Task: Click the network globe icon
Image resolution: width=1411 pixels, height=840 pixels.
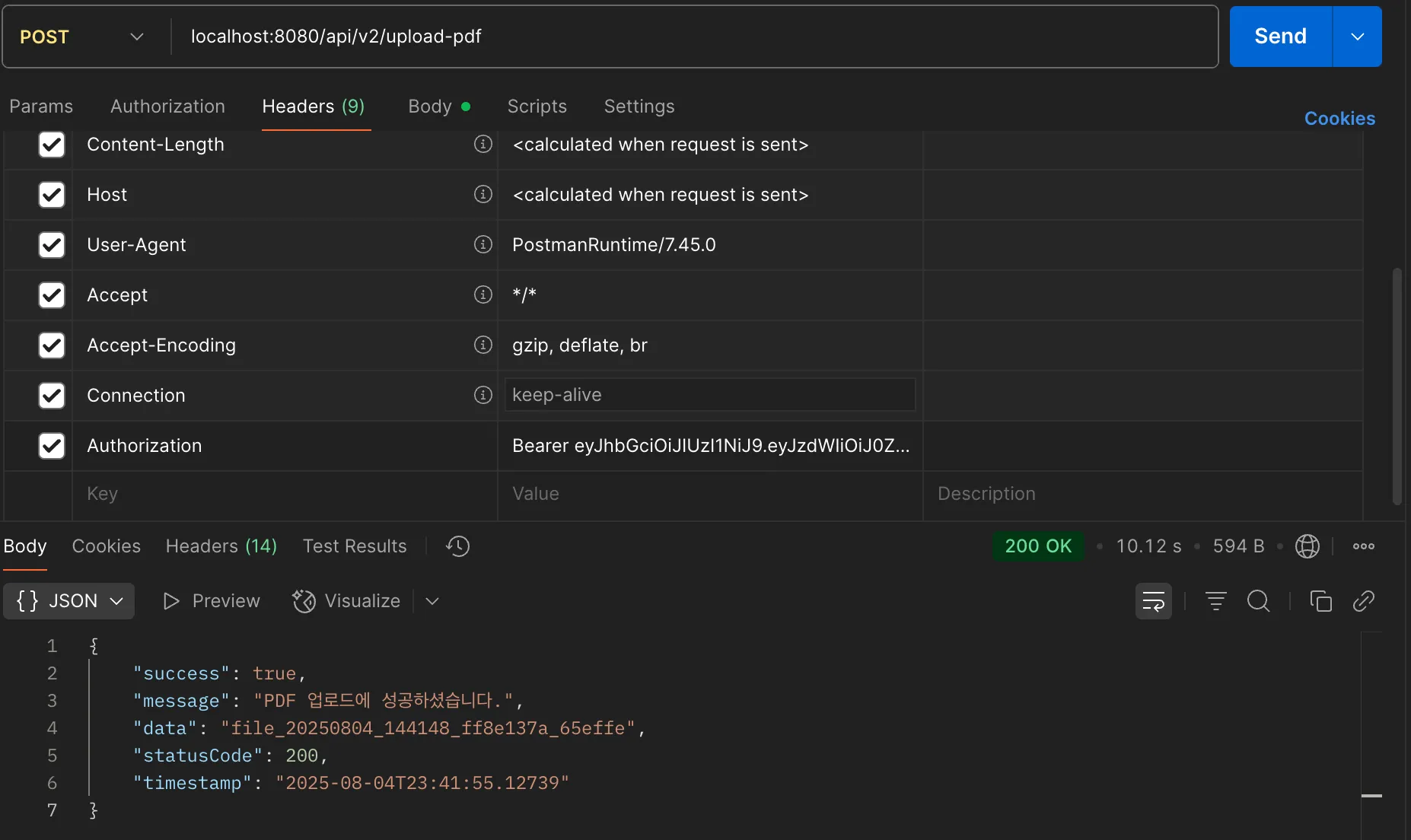Action: tap(1307, 546)
